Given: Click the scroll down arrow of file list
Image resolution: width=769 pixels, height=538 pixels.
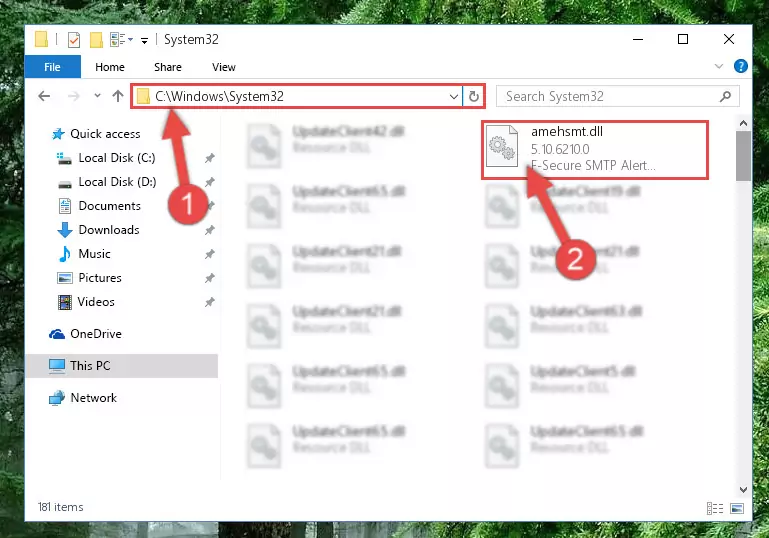Looking at the screenshot, I should [743, 489].
